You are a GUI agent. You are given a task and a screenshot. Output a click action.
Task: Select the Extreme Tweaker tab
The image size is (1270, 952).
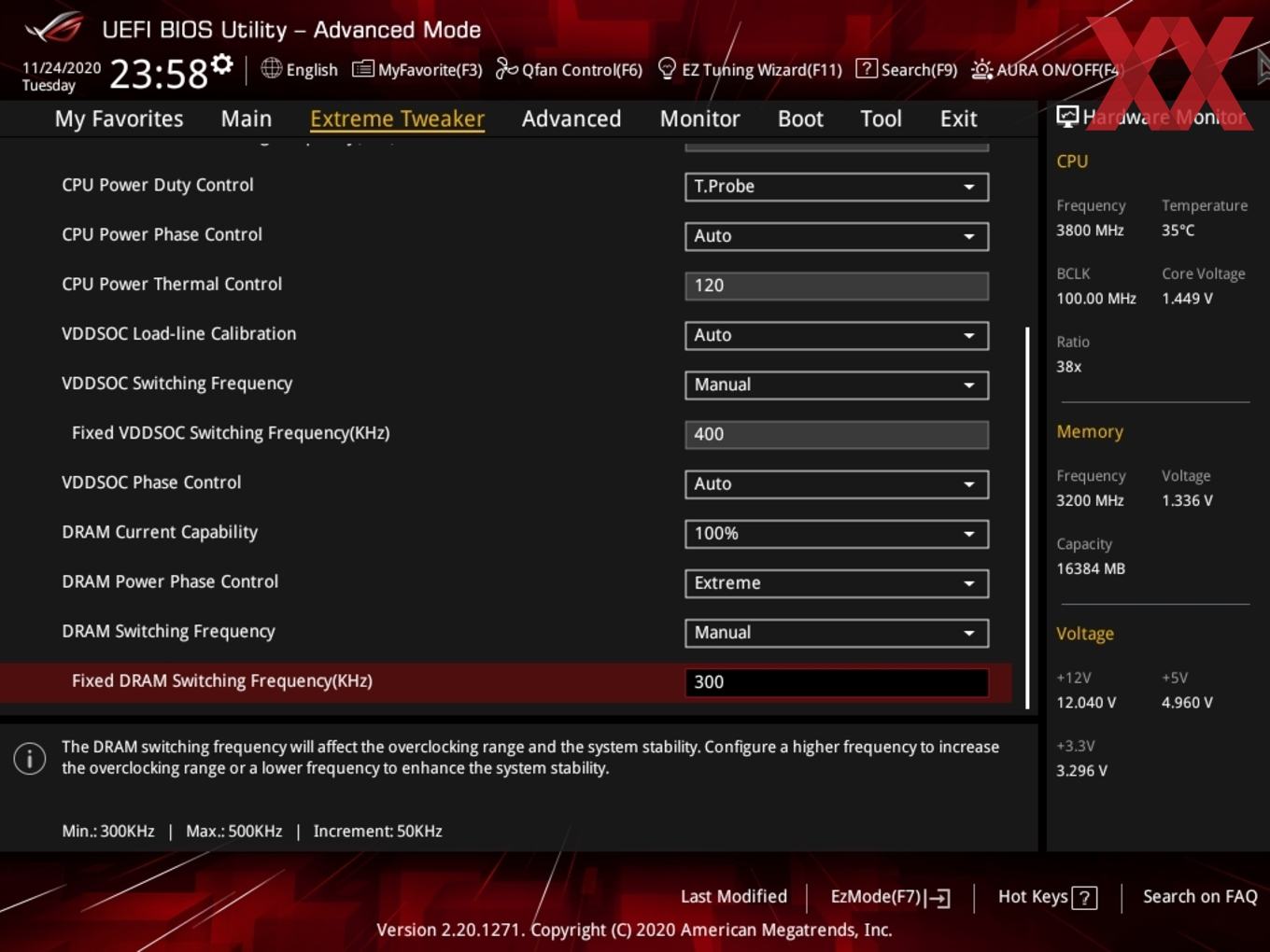click(397, 119)
